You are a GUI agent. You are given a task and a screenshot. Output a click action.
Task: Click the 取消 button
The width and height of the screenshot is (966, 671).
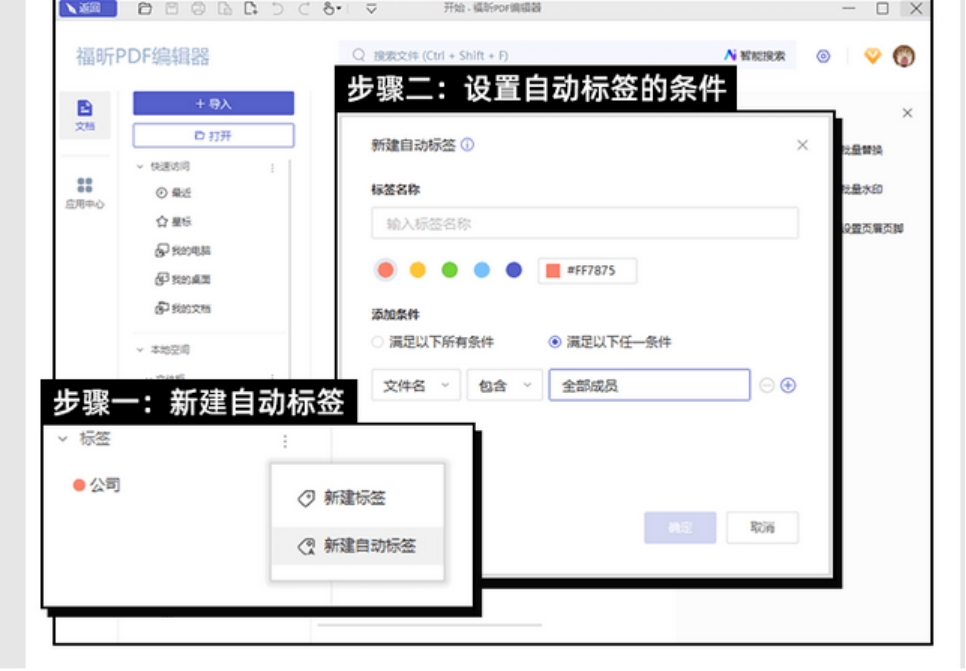(762, 527)
